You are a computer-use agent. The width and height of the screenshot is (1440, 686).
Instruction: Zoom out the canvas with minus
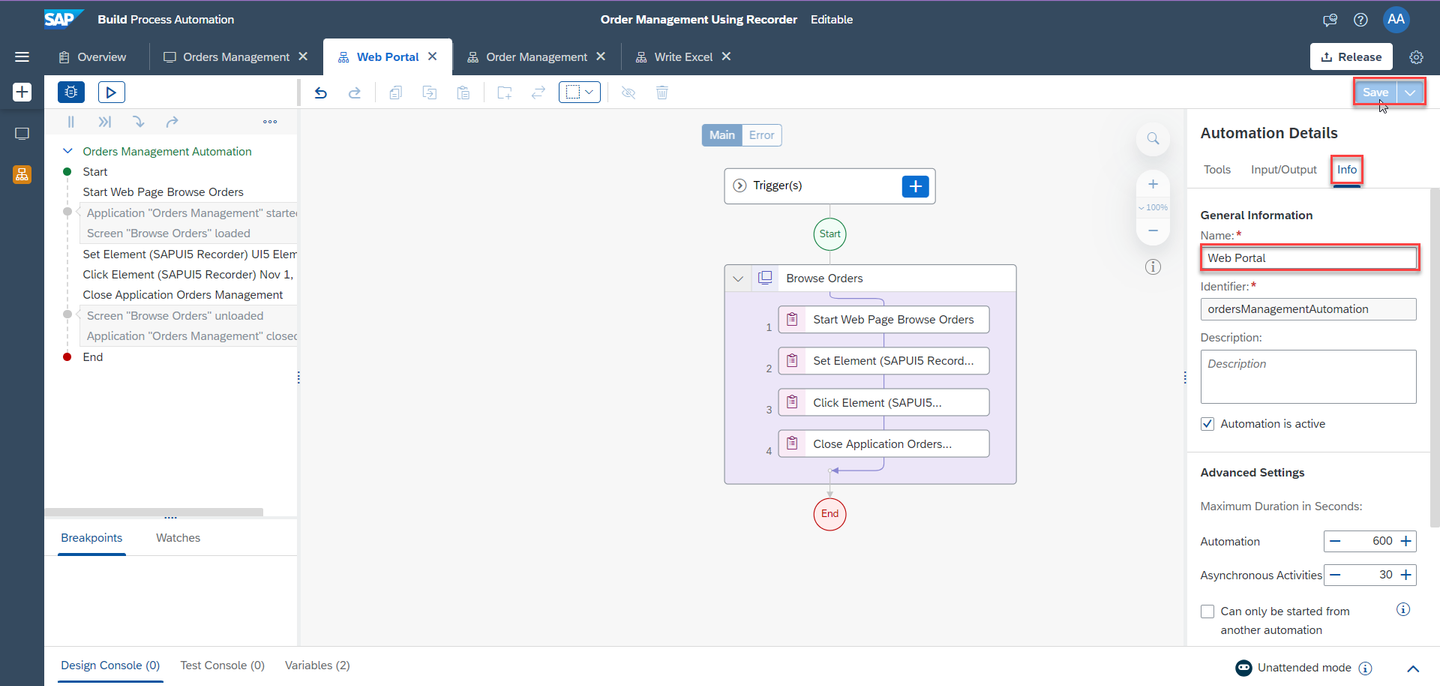1153,230
